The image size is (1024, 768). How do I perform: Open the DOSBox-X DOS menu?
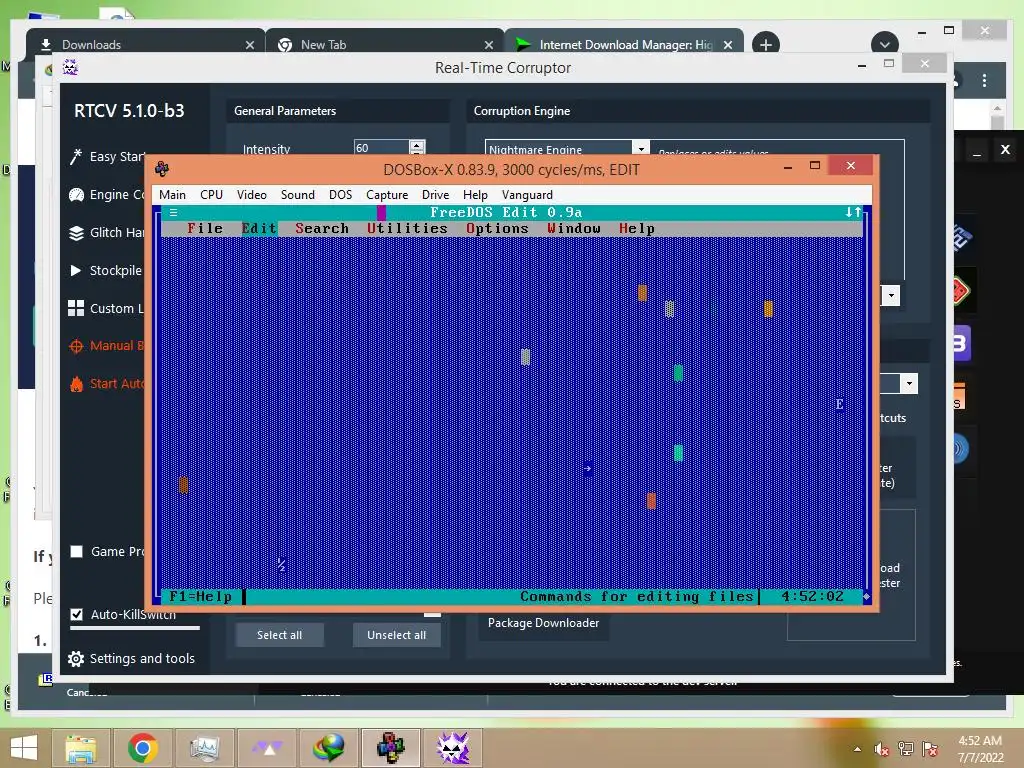click(x=340, y=195)
